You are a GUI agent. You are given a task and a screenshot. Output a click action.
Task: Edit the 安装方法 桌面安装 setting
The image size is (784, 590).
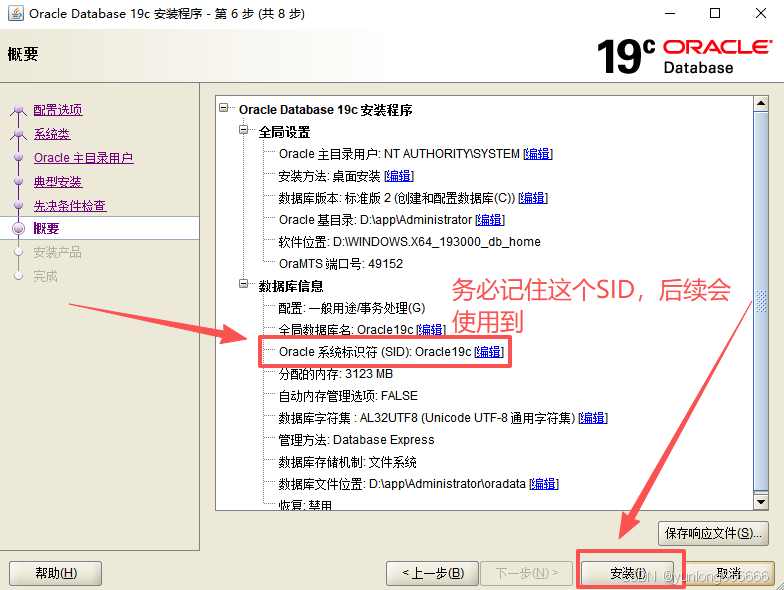tap(399, 176)
